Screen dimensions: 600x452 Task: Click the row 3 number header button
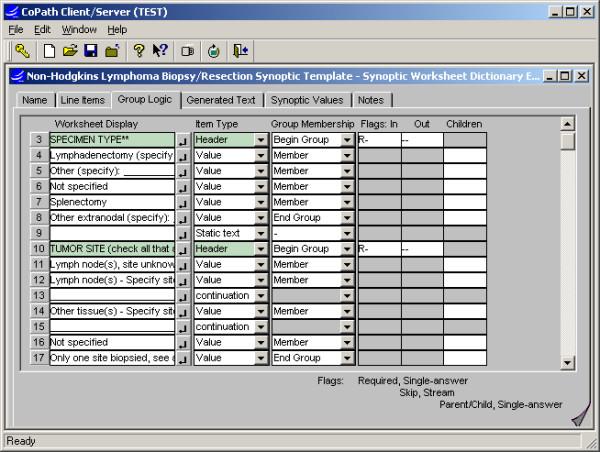(38, 141)
